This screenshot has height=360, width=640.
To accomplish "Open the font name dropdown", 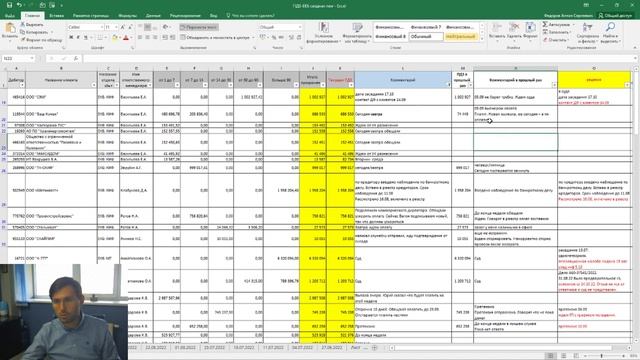I will [101, 27].
